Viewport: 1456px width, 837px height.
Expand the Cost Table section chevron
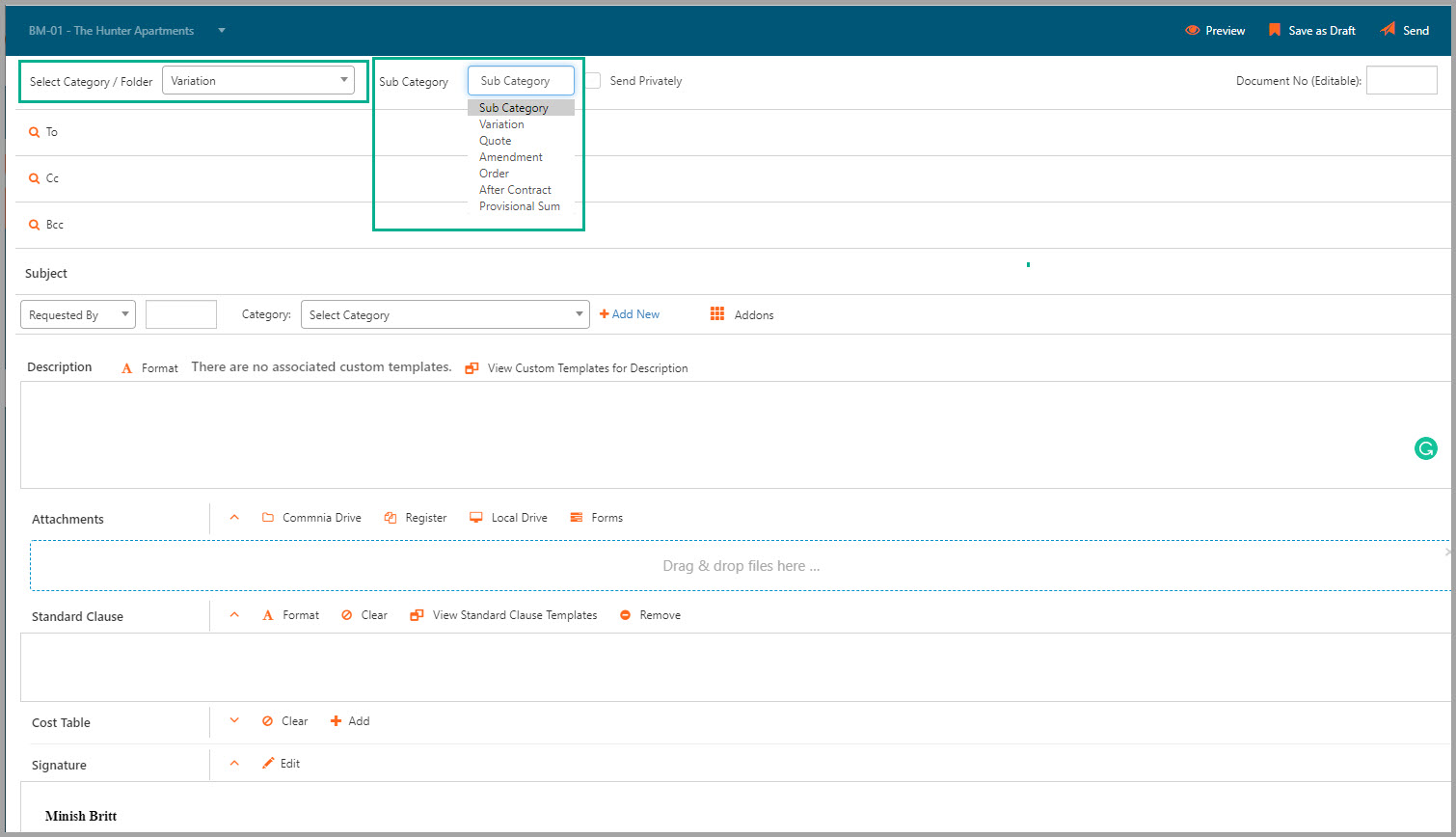click(234, 721)
